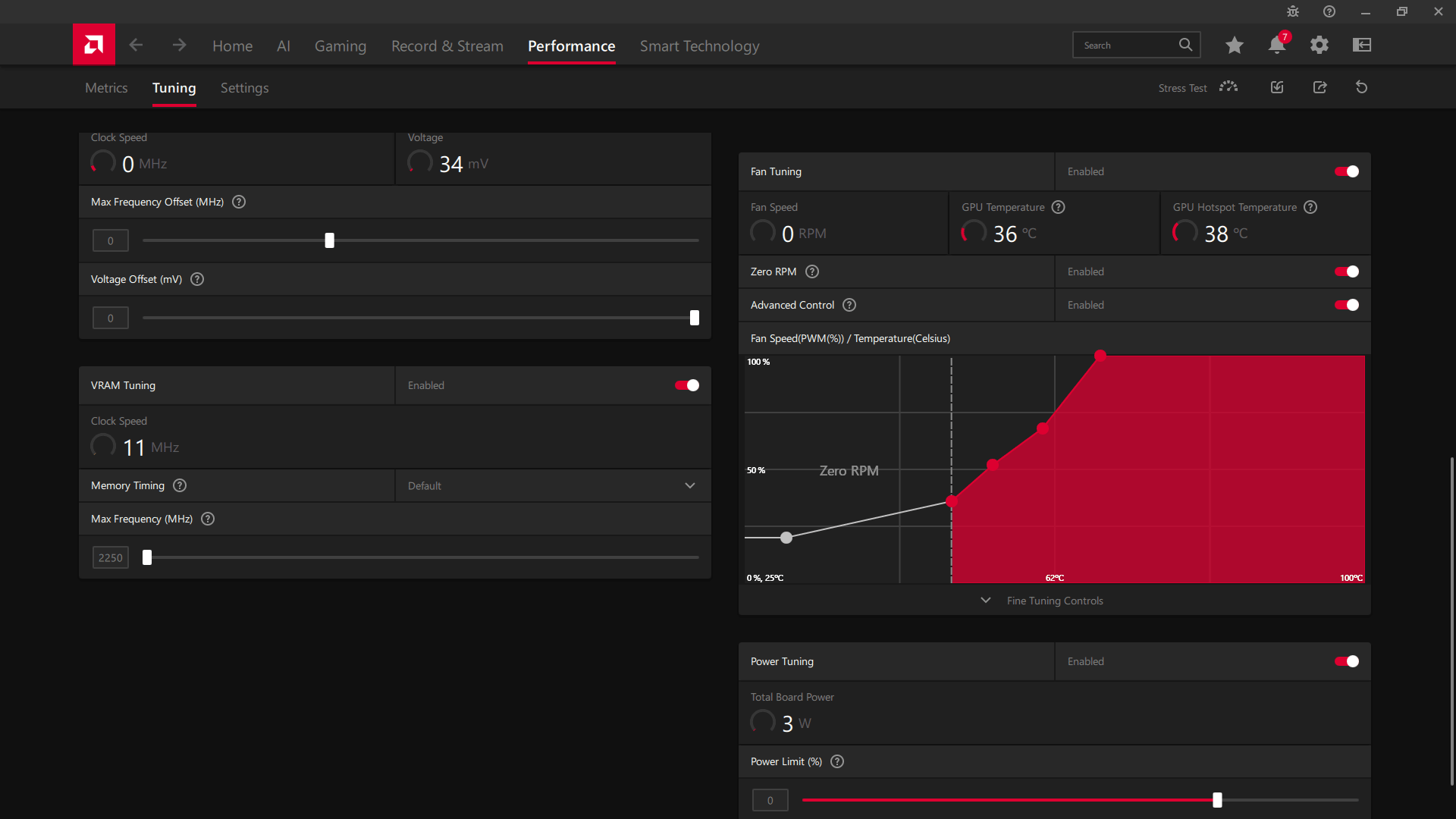Click the Stress Test gauge icon
The width and height of the screenshot is (1456, 819).
tap(1228, 87)
